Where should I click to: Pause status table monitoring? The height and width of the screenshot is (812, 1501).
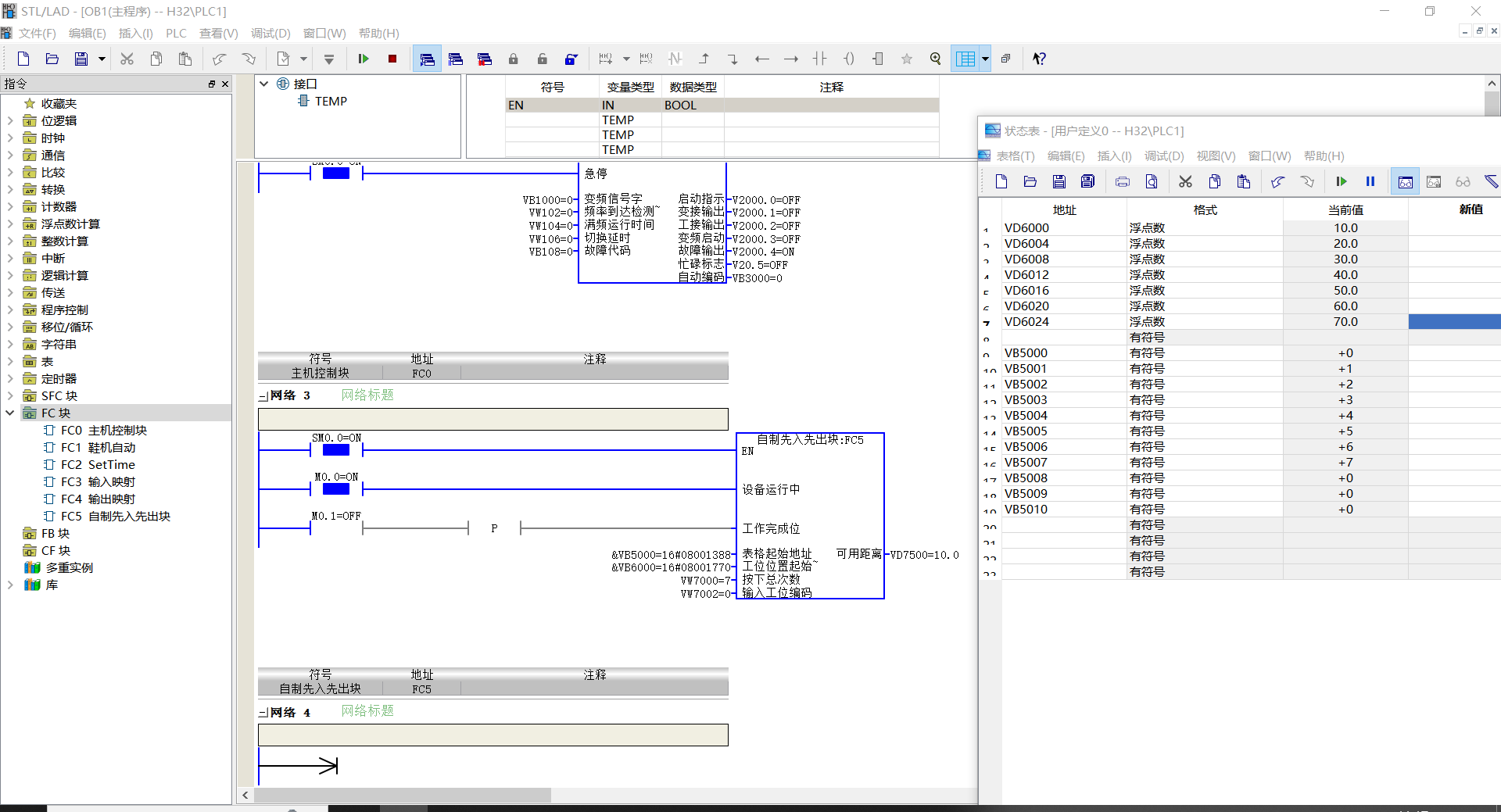click(1370, 181)
